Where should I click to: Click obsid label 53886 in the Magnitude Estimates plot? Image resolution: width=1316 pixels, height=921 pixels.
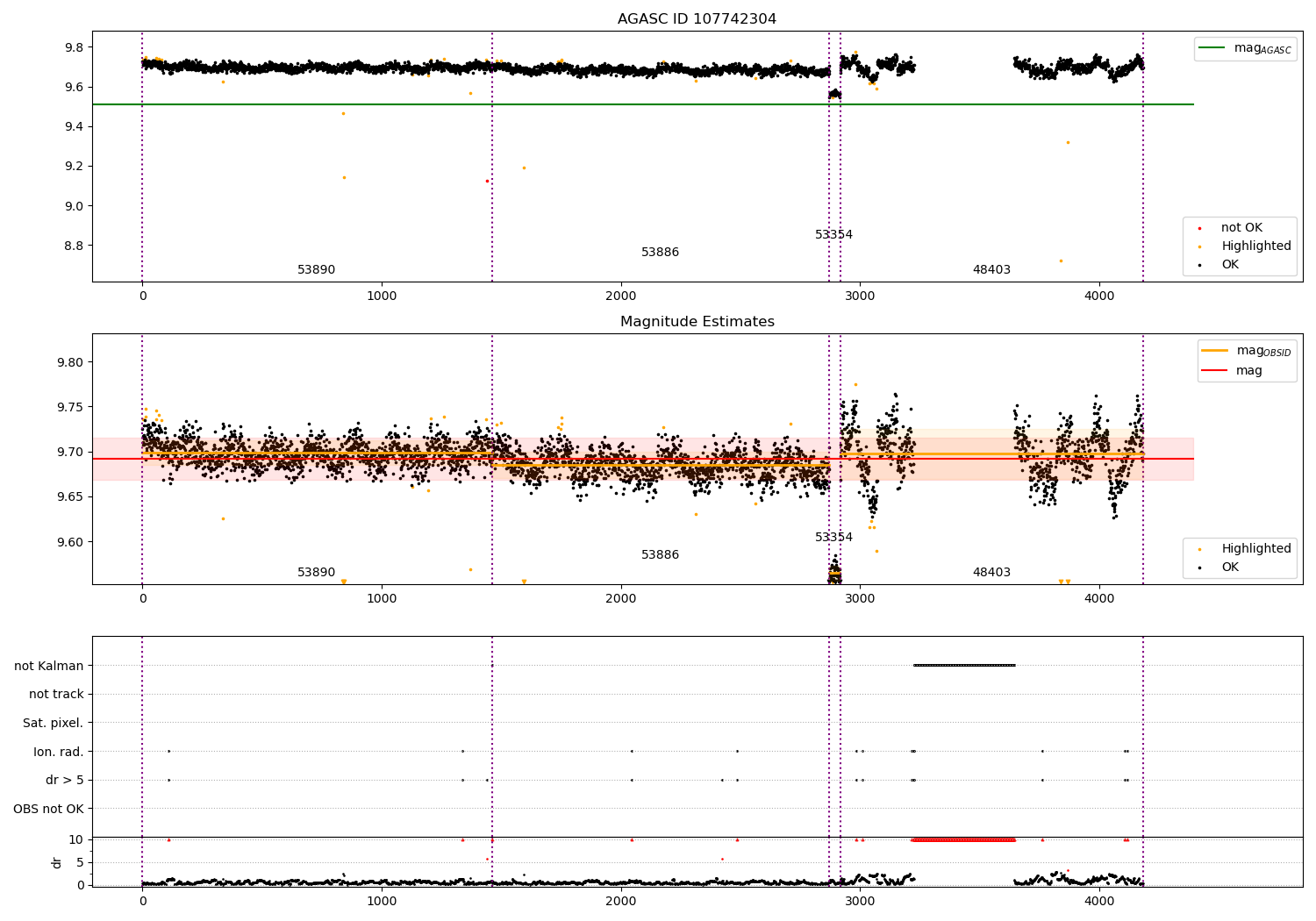[660, 555]
